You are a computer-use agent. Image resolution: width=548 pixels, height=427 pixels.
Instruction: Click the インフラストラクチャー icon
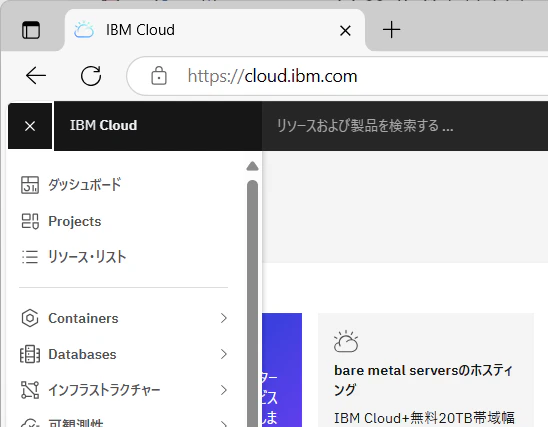[x=30, y=390]
